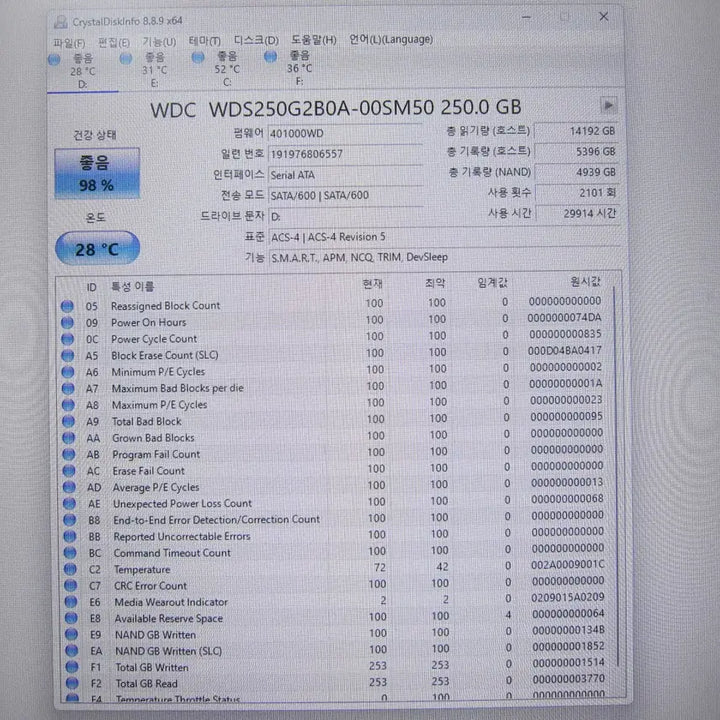
Task: Click status icon of Maximum P/E Cycles
Action: click(68, 405)
